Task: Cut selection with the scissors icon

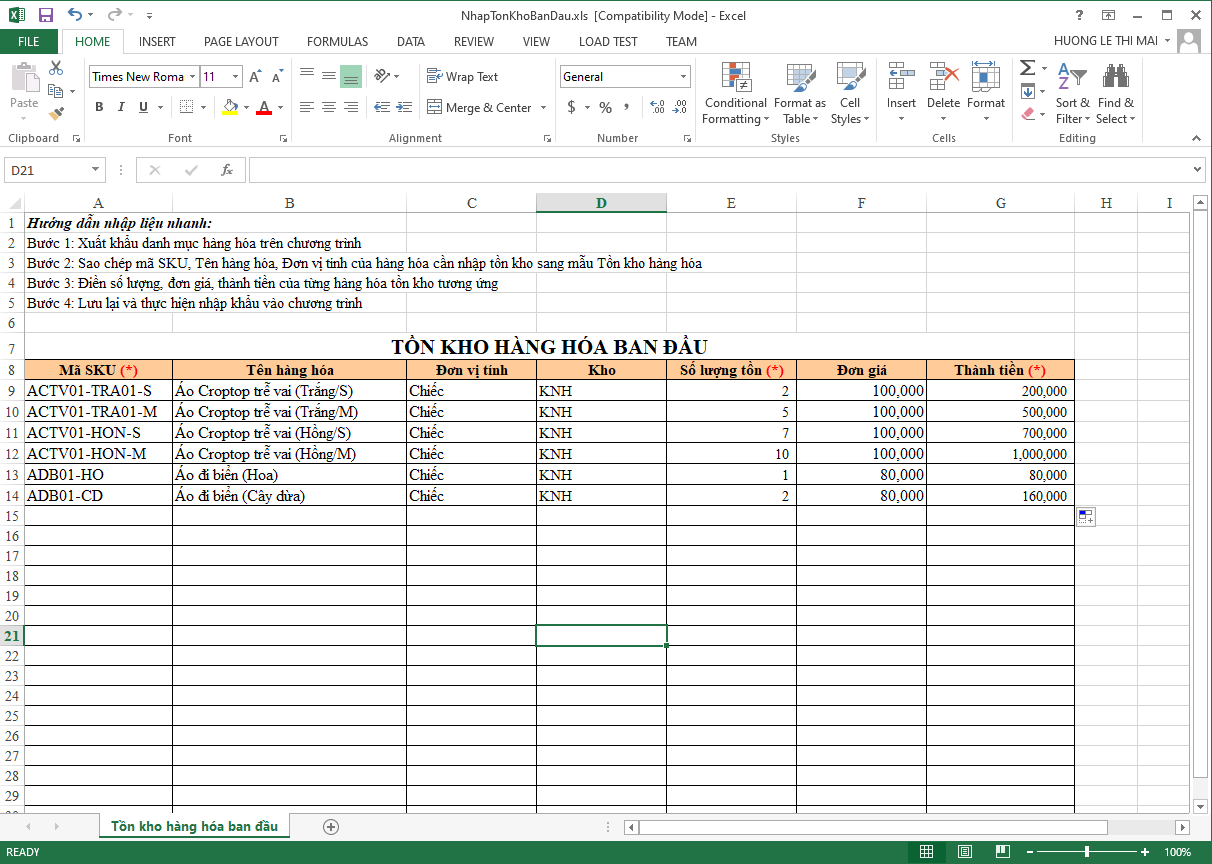Action: pyautogui.click(x=56, y=68)
